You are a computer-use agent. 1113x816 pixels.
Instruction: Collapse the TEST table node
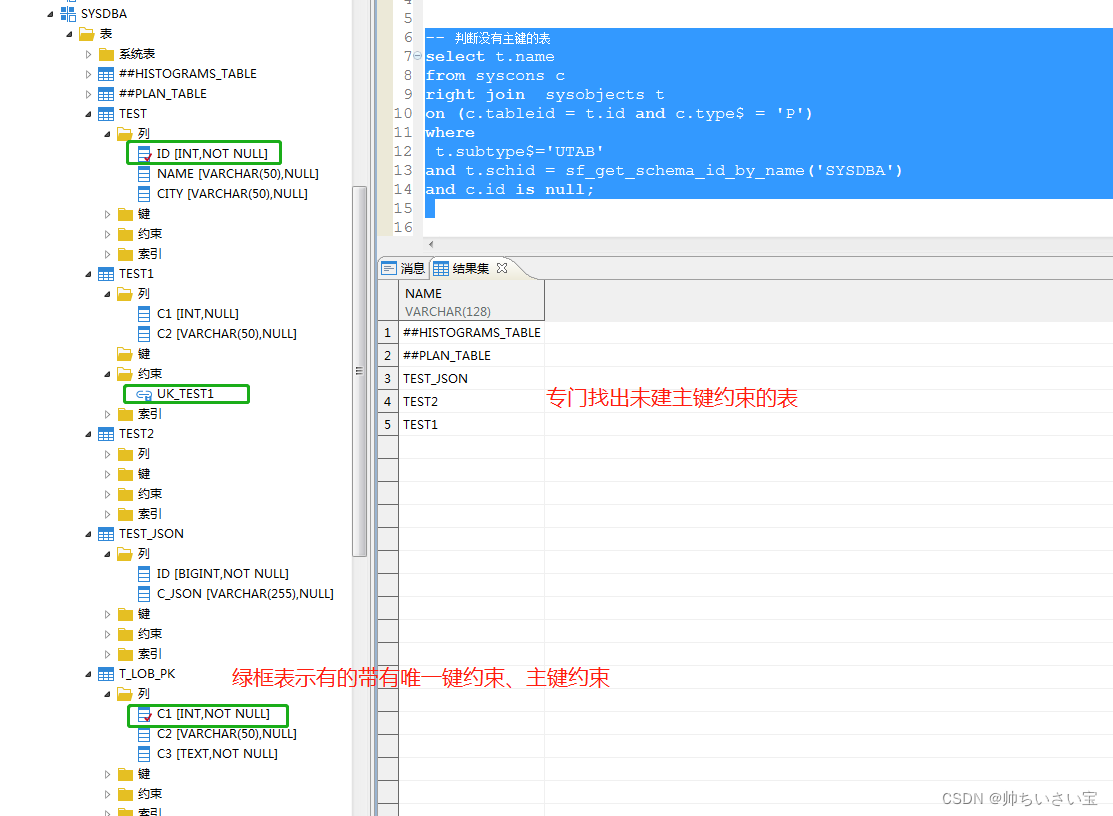[x=88, y=114]
